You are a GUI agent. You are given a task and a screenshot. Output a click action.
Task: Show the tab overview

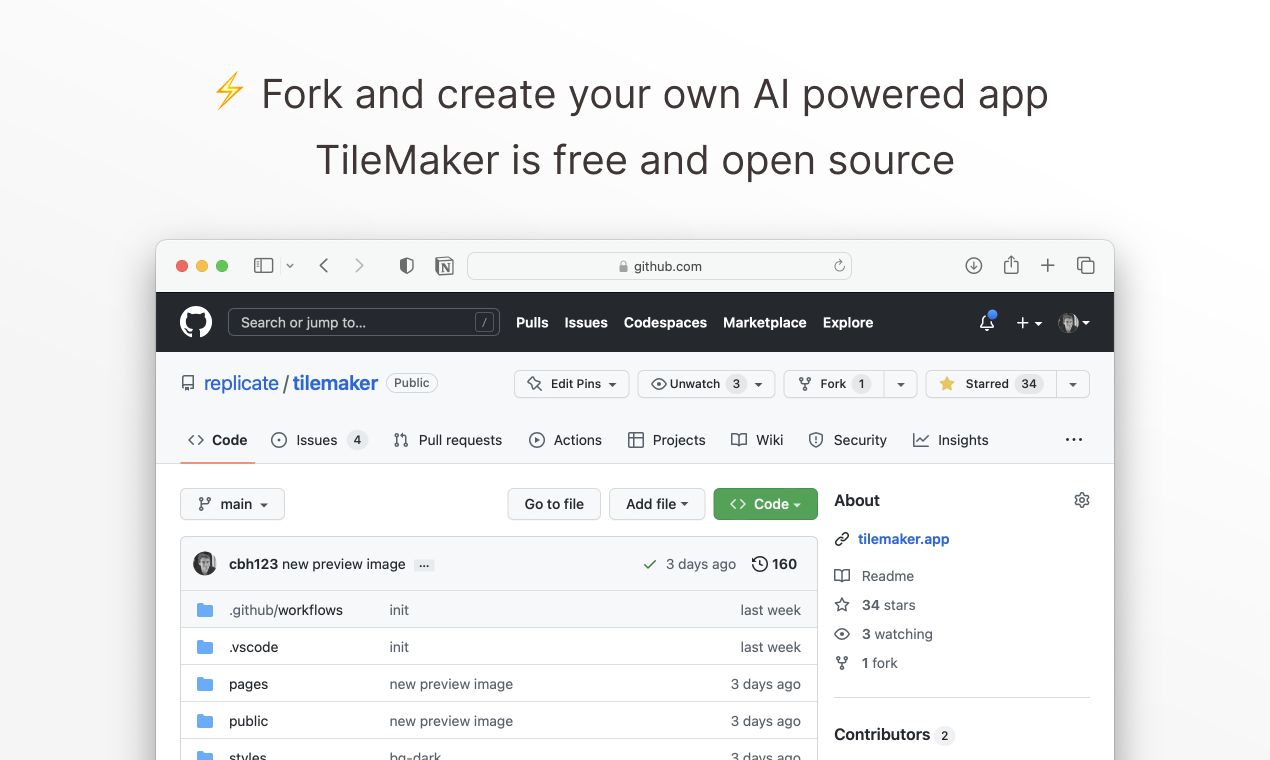[x=1085, y=265]
